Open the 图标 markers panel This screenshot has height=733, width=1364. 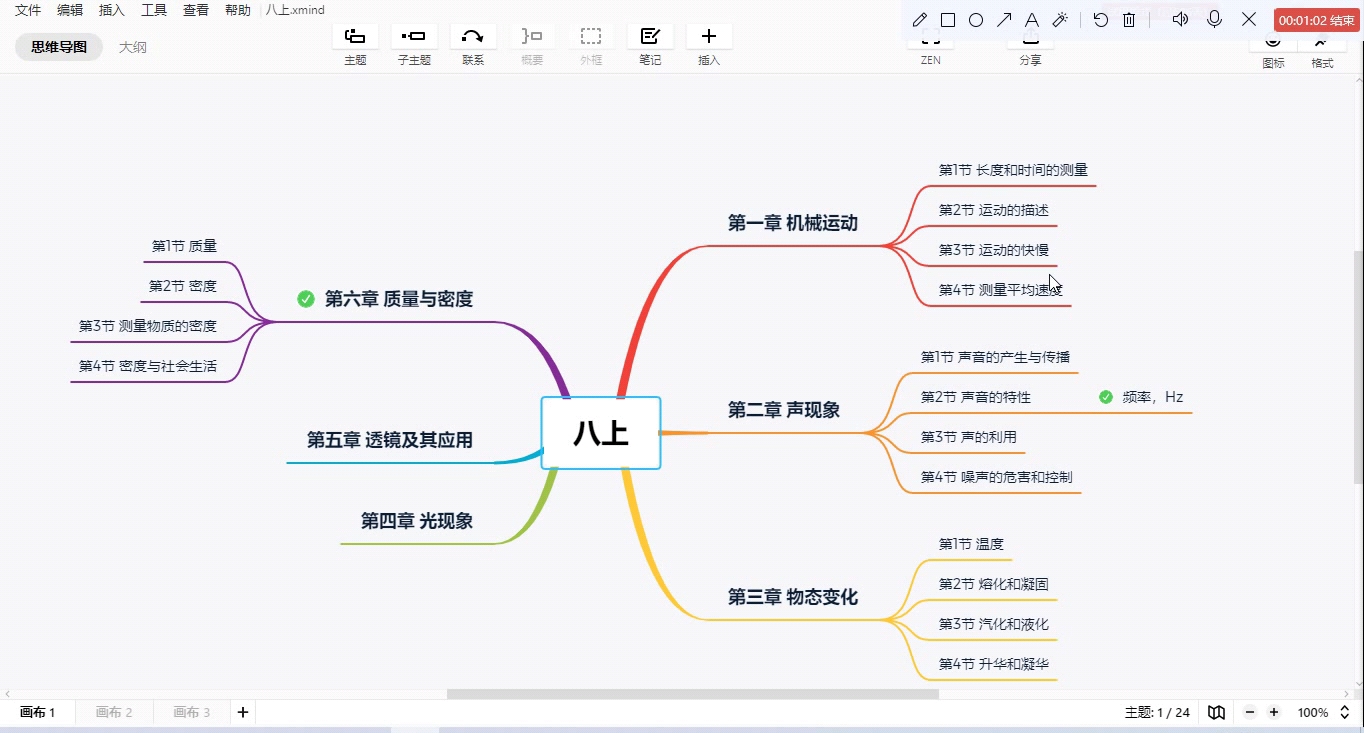coord(1273,50)
